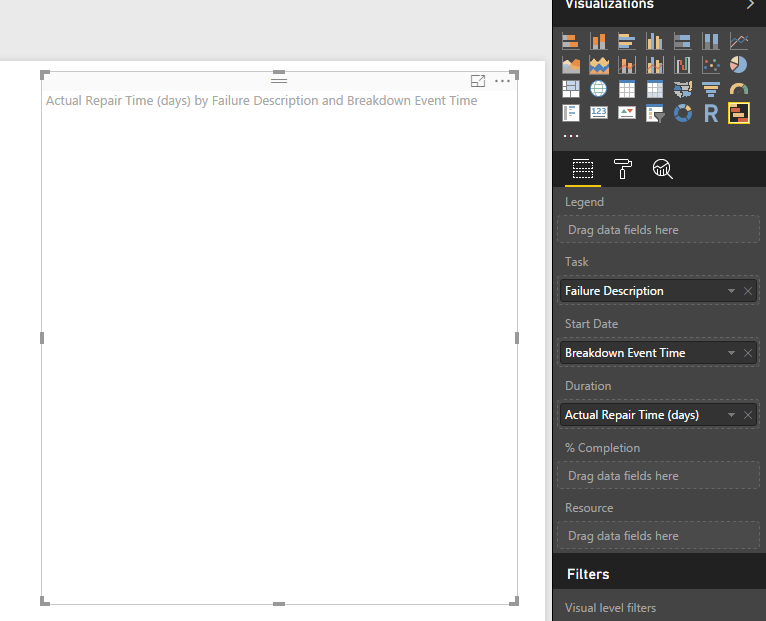Select the area chart visual
Screen dimensions: 766x621
(x=571, y=65)
